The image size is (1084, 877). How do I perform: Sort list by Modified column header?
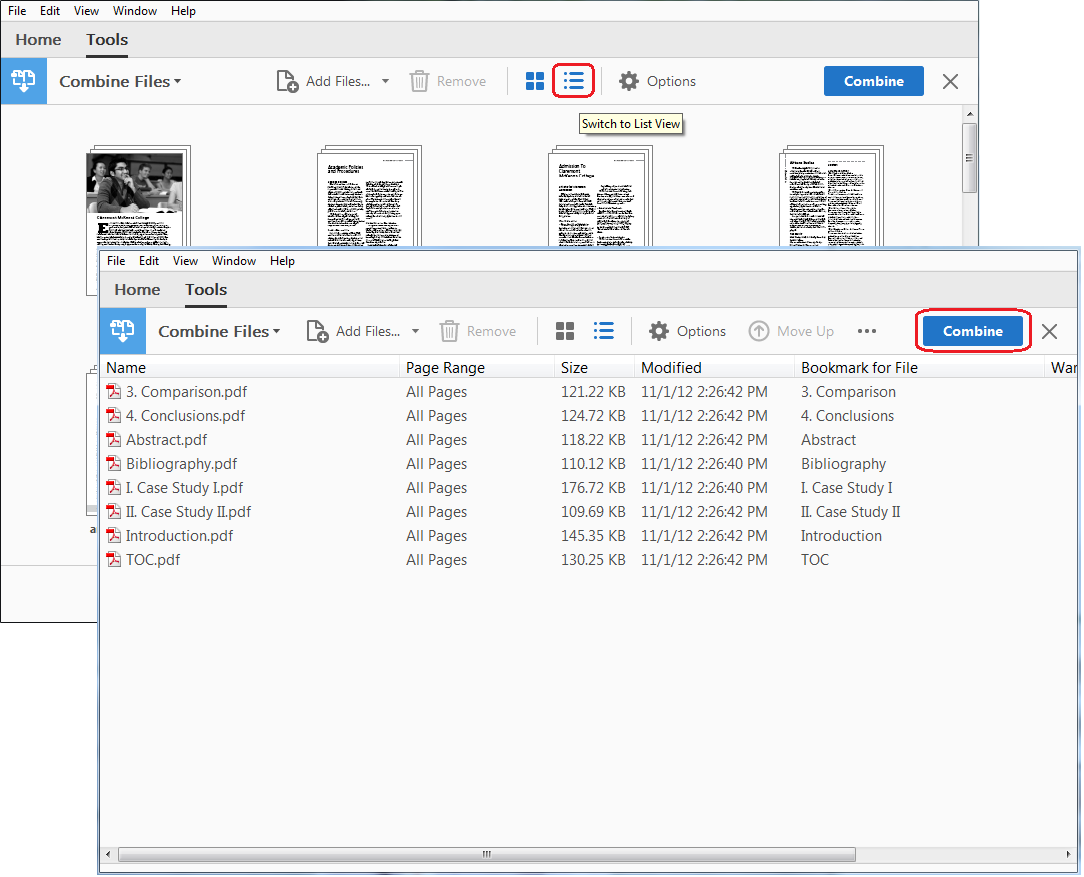[714, 368]
